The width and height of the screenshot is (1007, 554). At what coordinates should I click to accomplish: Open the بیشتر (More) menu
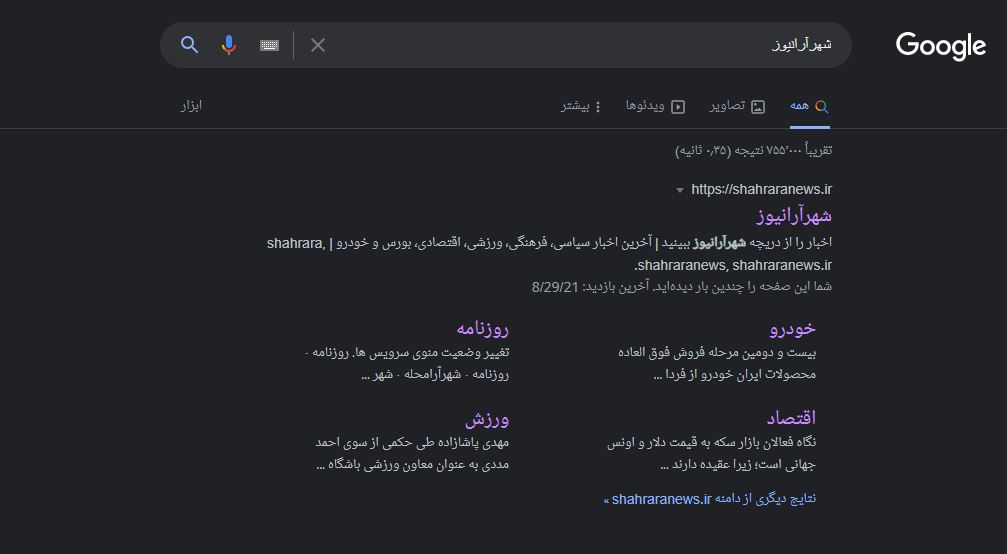click(x=581, y=106)
